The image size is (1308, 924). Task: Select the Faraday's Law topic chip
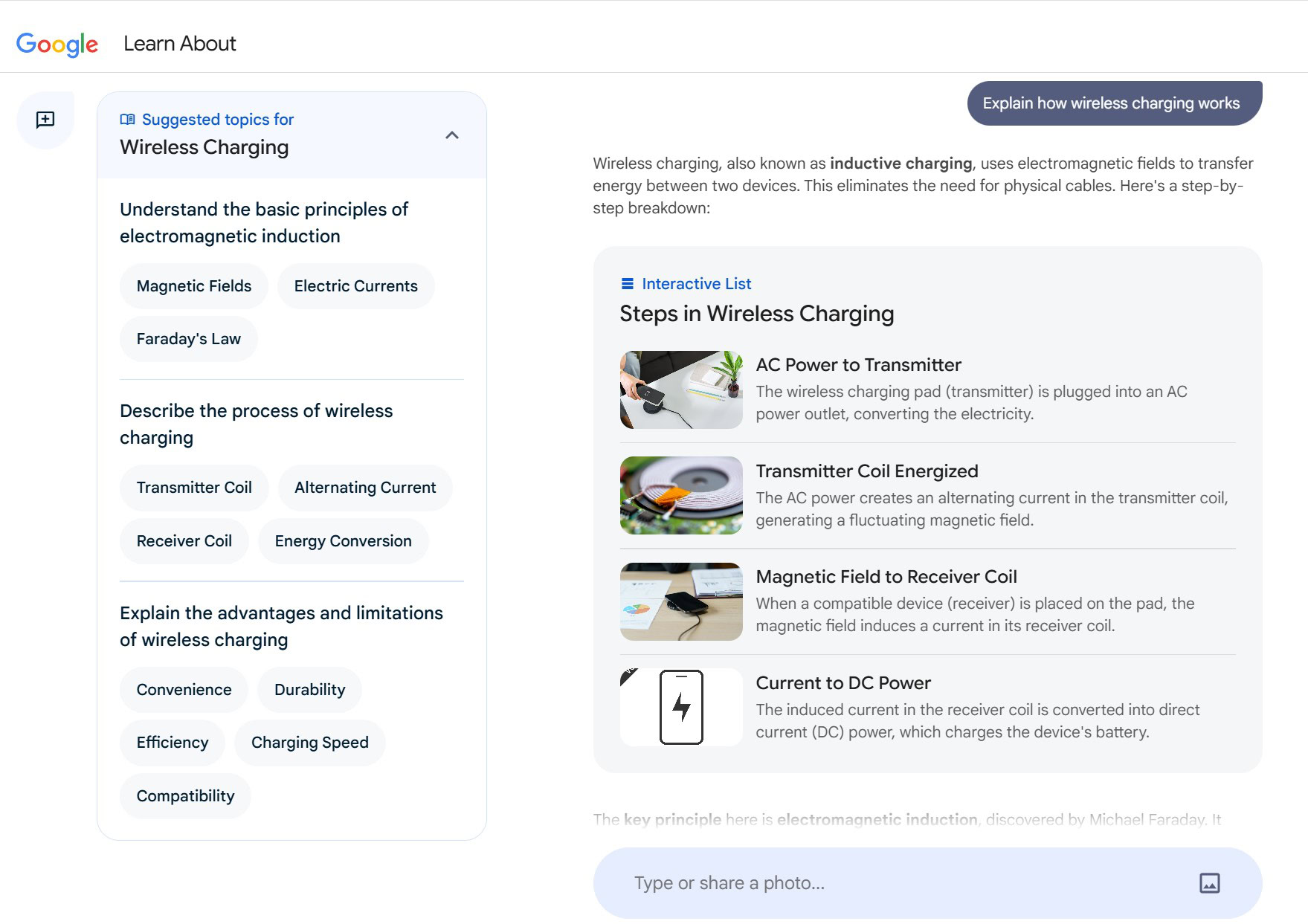(189, 339)
